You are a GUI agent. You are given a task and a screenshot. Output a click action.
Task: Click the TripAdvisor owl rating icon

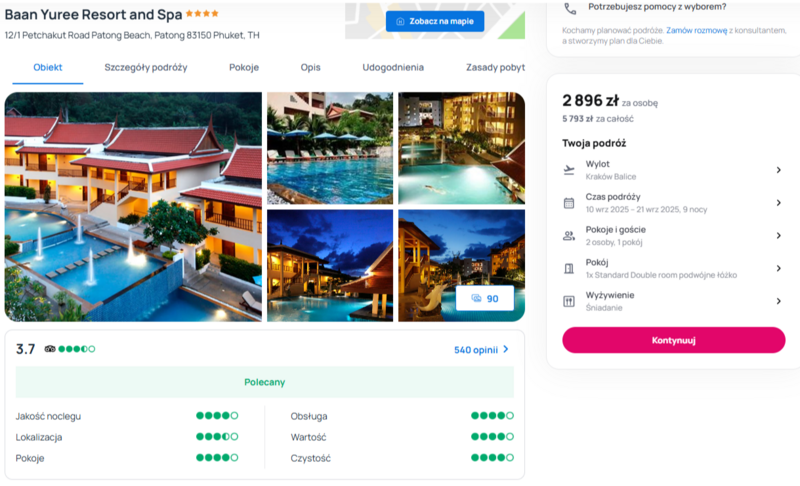click(49, 349)
